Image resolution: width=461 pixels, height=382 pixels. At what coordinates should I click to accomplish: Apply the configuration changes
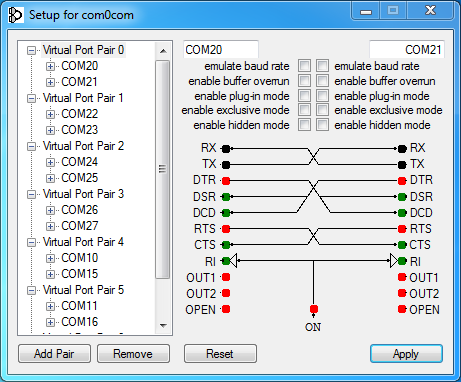[406, 354]
